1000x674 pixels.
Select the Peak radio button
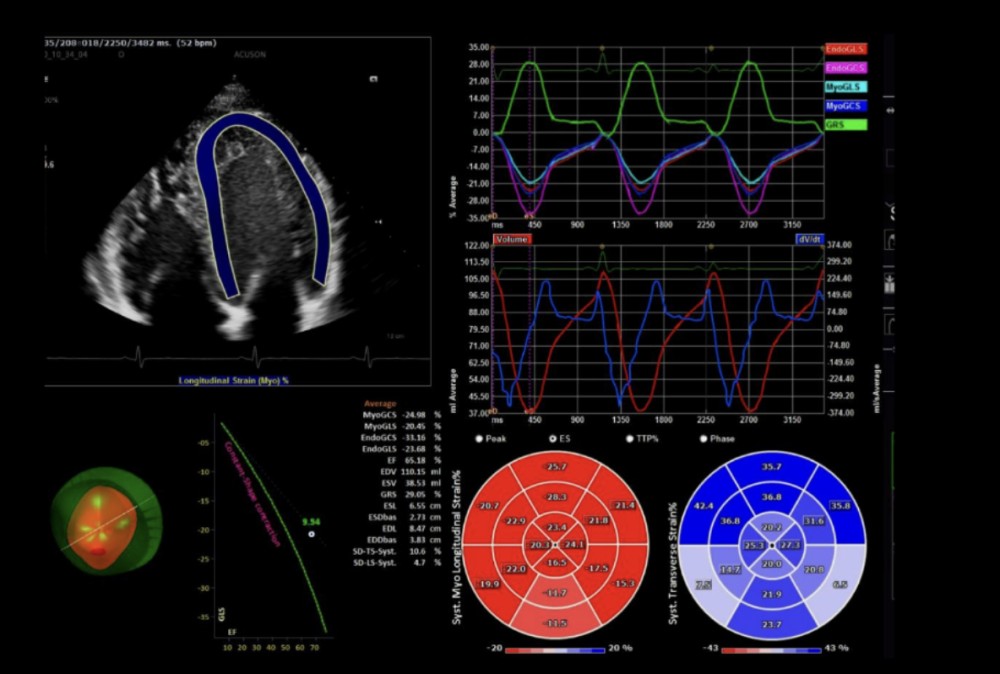tap(480, 438)
